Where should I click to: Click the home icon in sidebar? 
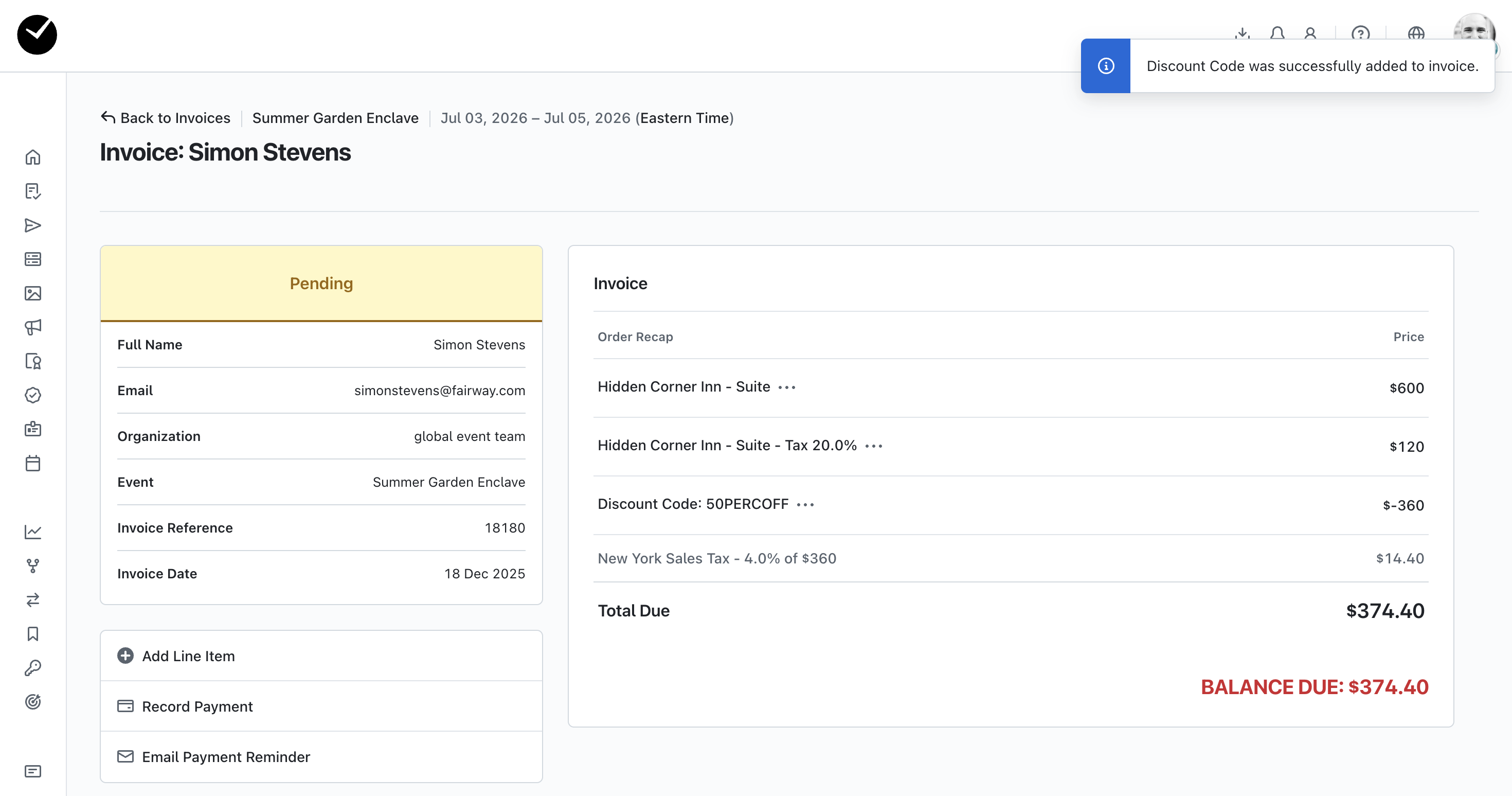click(33, 157)
